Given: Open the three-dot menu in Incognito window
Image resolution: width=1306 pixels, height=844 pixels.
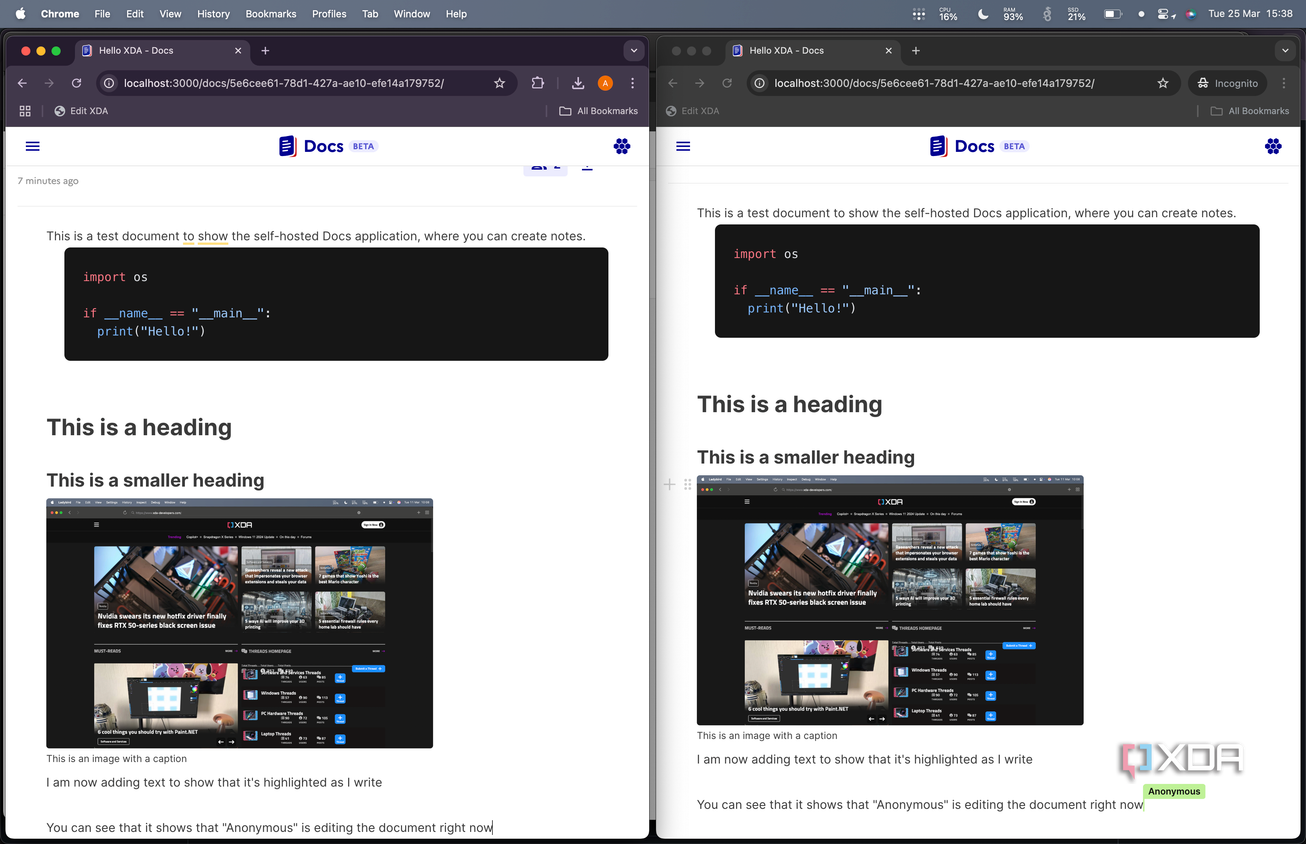Looking at the screenshot, I should point(1285,83).
